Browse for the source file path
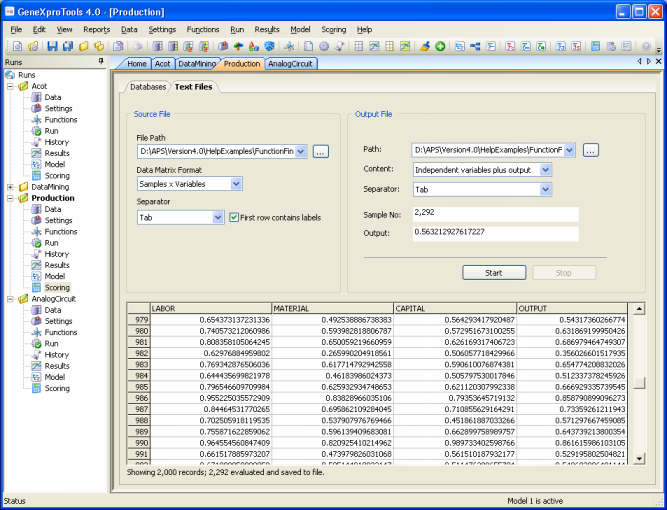This screenshot has width=667, height=510. click(x=321, y=152)
